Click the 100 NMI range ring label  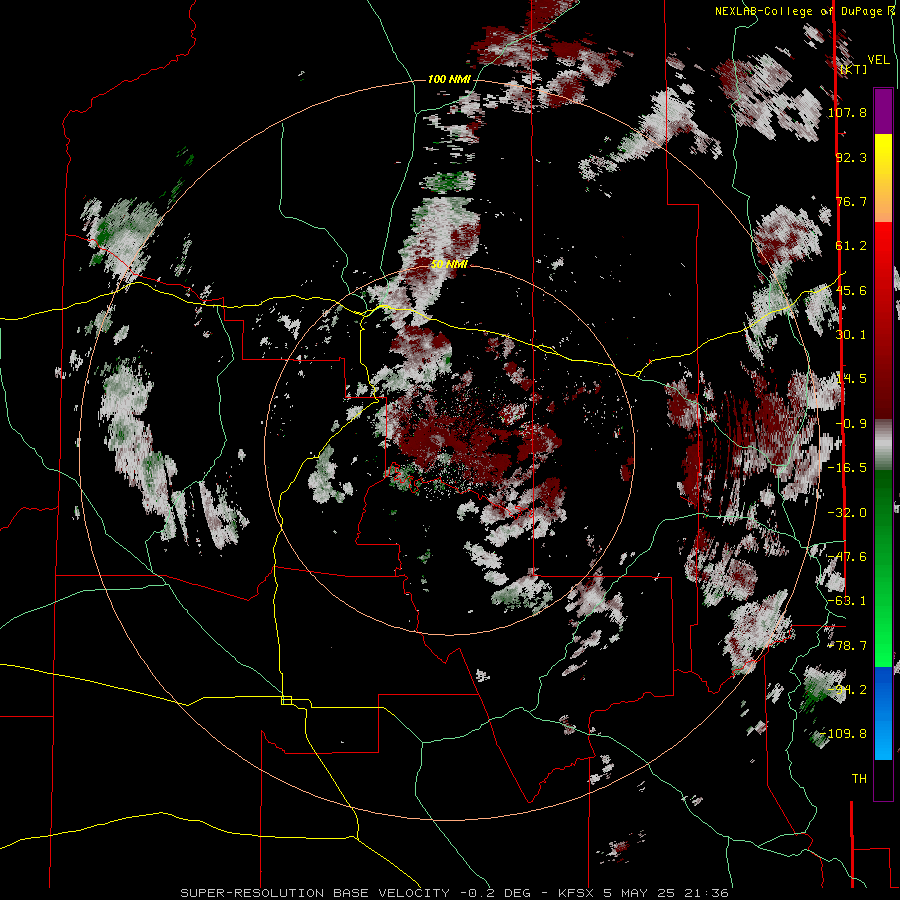point(449,79)
